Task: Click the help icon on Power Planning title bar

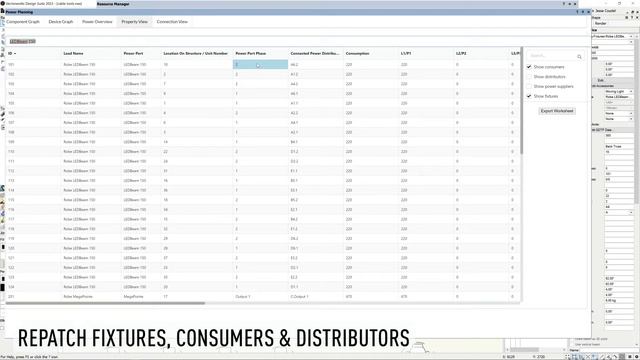Action: click(577, 12)
